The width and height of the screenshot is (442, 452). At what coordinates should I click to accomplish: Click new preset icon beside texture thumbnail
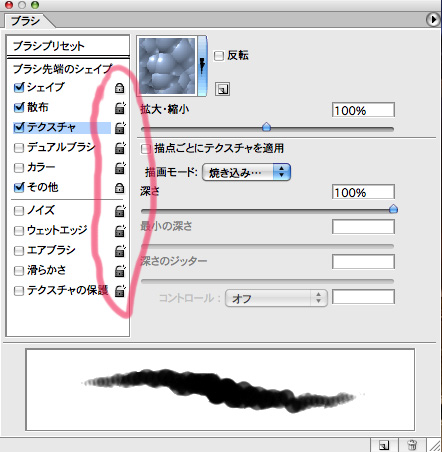[222, 89]
